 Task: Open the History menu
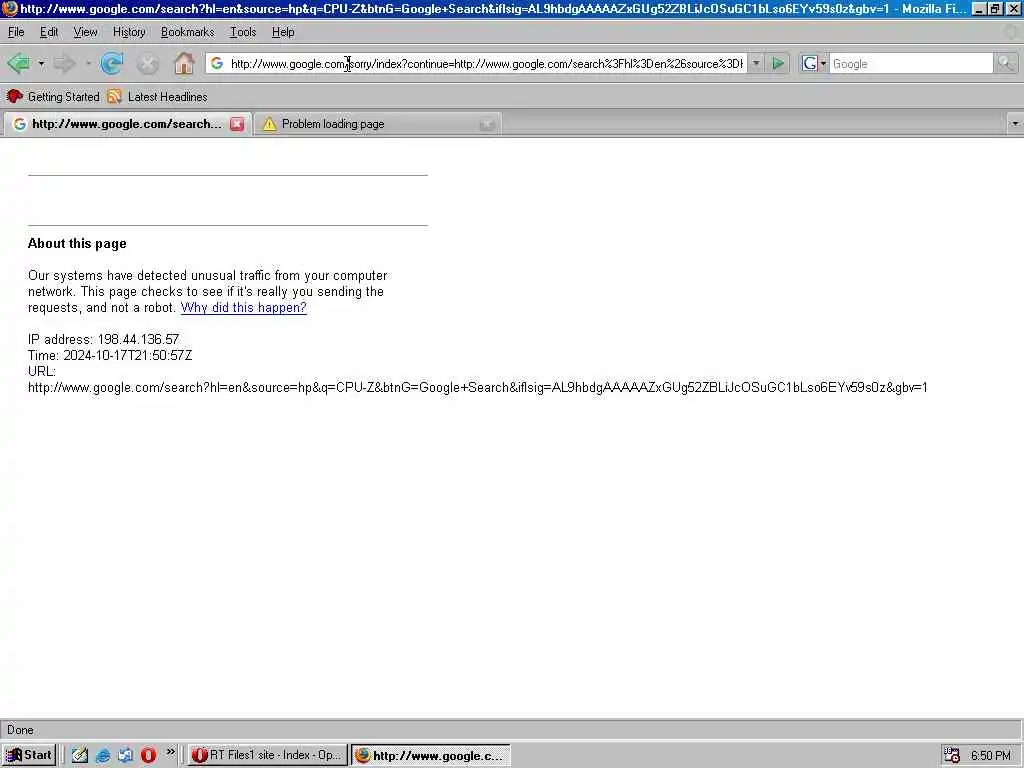(129, 32)
